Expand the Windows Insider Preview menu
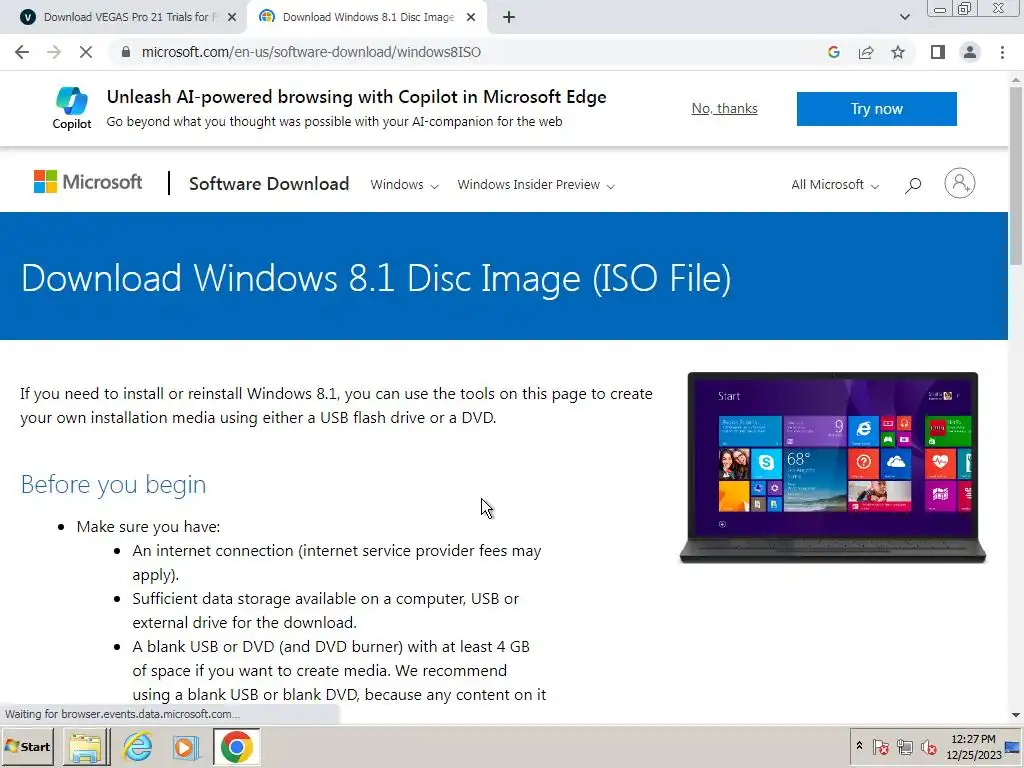The height and width of the screenshot is (768, 1024). [536, 185]
